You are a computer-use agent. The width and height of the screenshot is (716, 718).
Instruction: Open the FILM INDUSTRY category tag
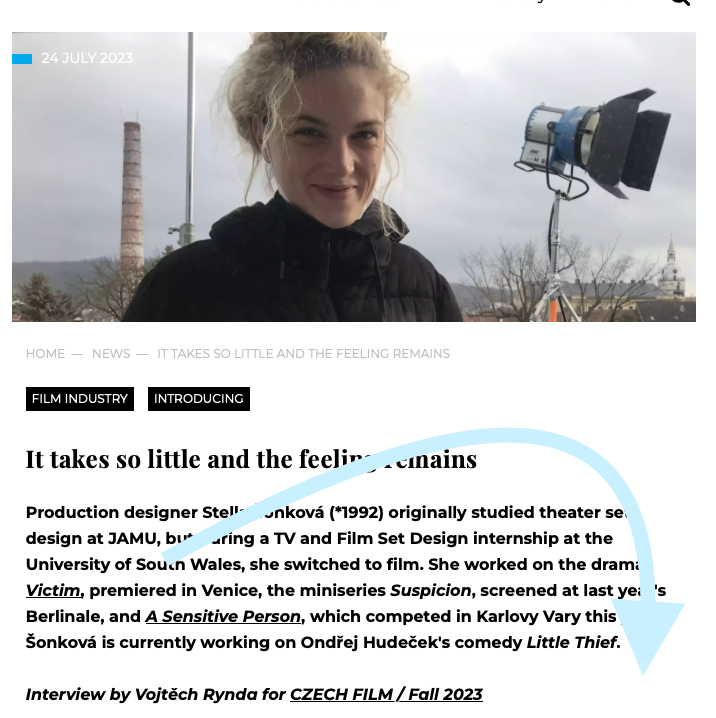(x=80, y=399)
